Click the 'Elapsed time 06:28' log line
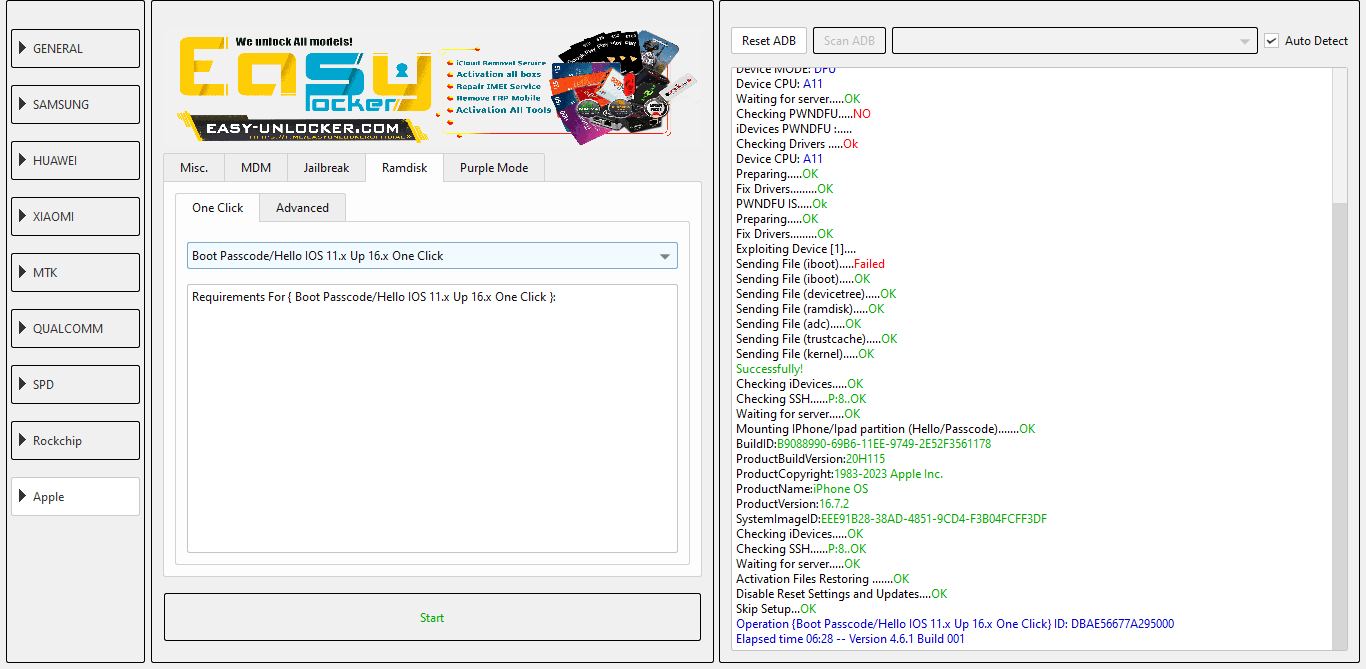 (850, 639)
